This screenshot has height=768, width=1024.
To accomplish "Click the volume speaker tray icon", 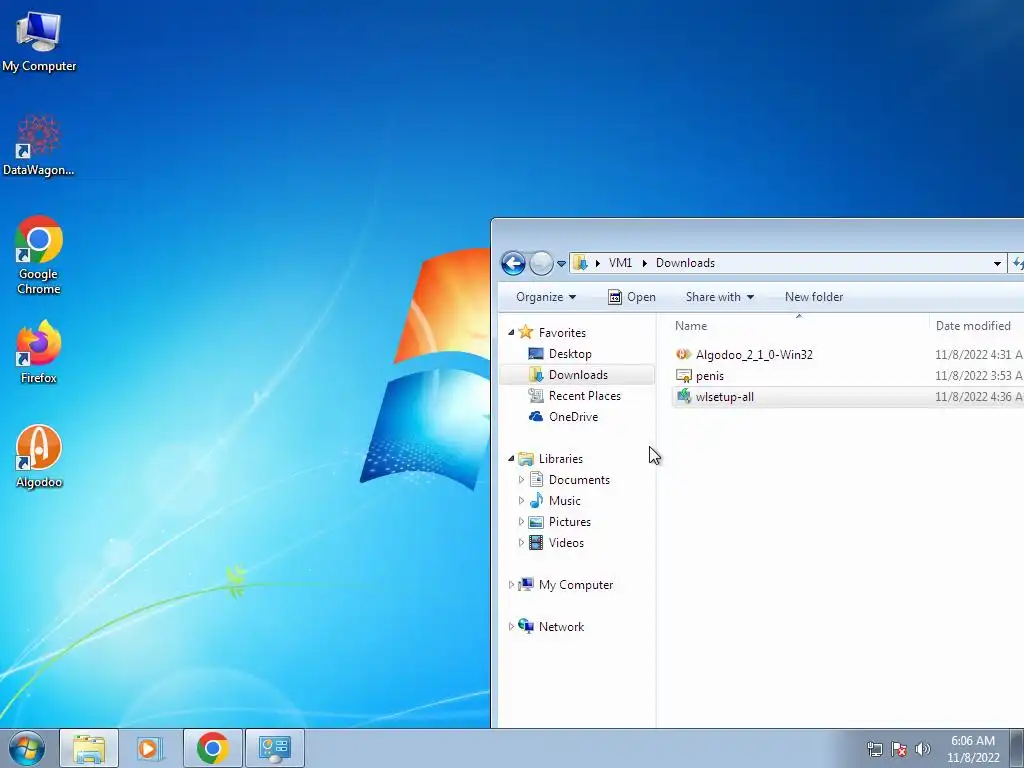I will [x=922, y=749].
